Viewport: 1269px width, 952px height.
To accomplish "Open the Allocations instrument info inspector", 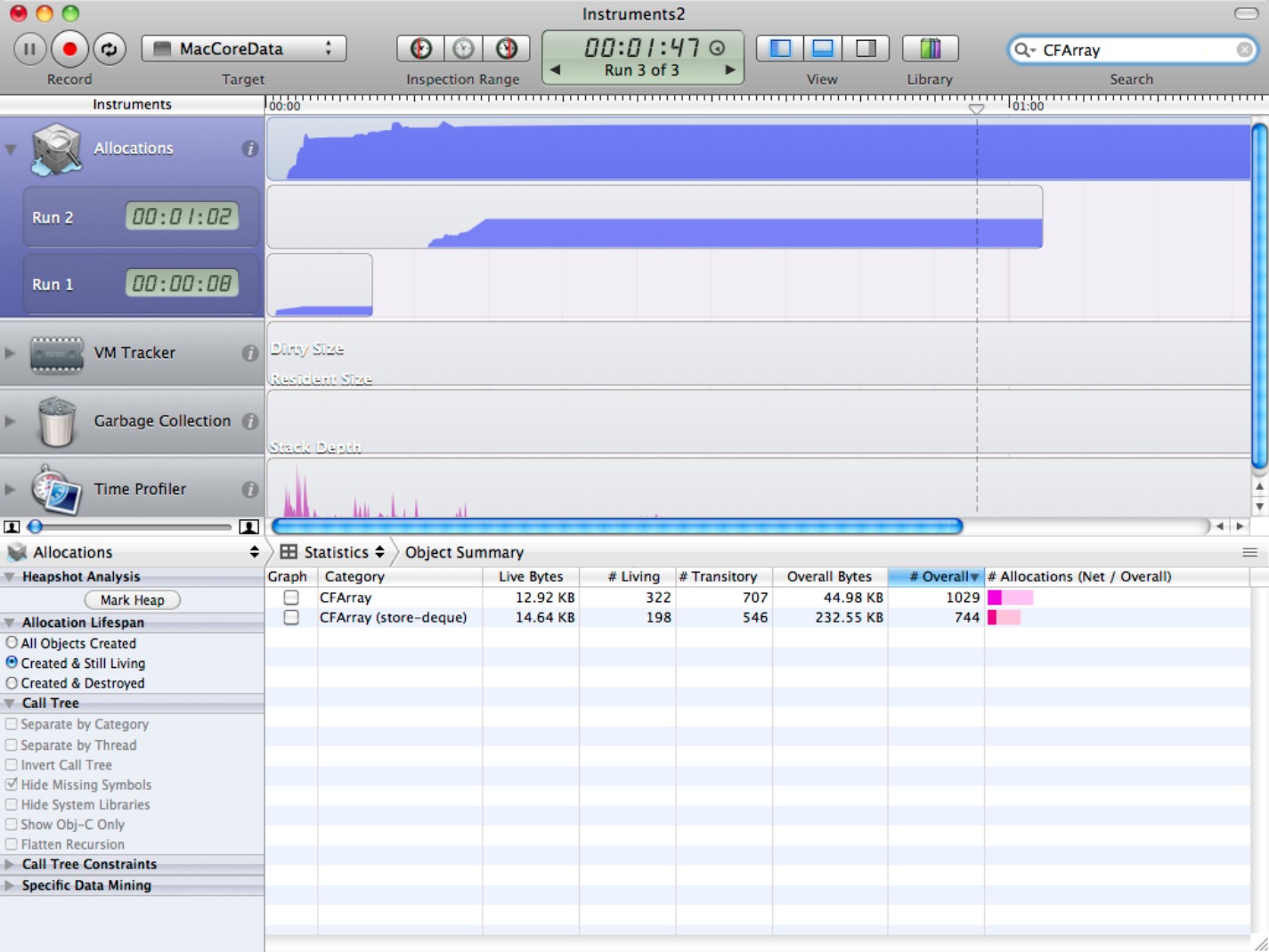I will [x=249, y=149].
